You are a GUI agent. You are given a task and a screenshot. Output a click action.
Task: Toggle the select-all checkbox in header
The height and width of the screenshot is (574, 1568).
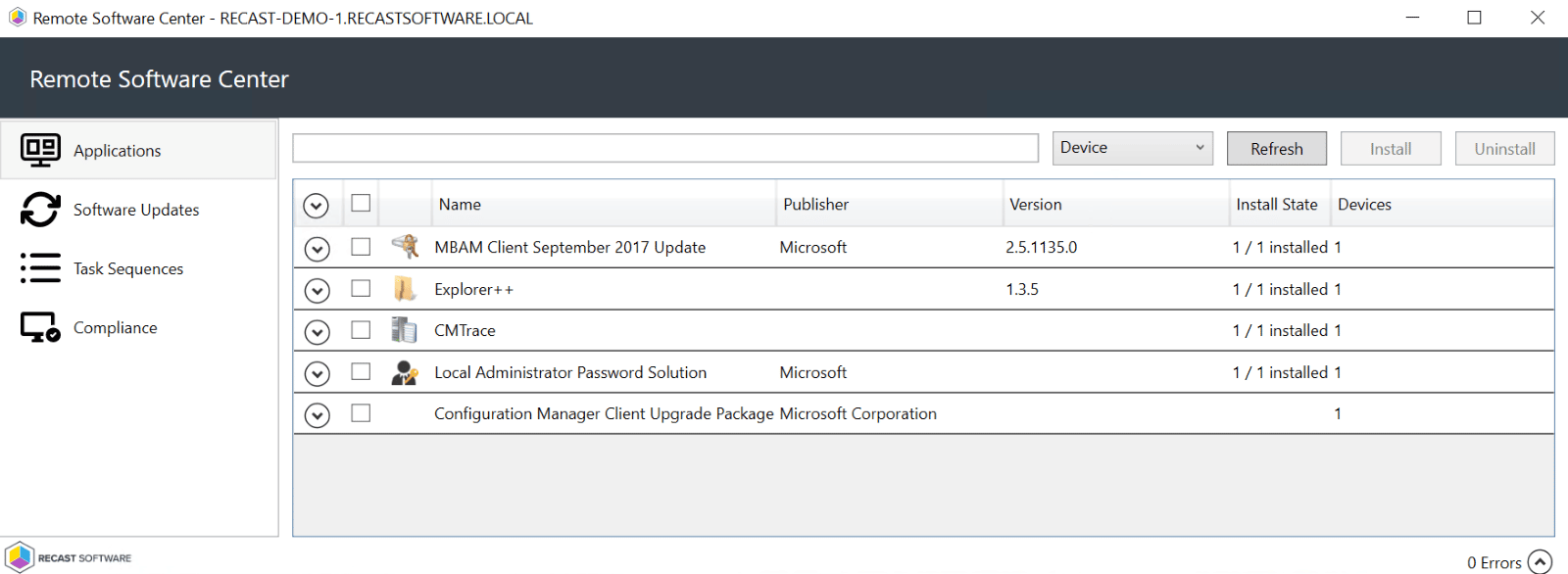click(x=361, y=203)
